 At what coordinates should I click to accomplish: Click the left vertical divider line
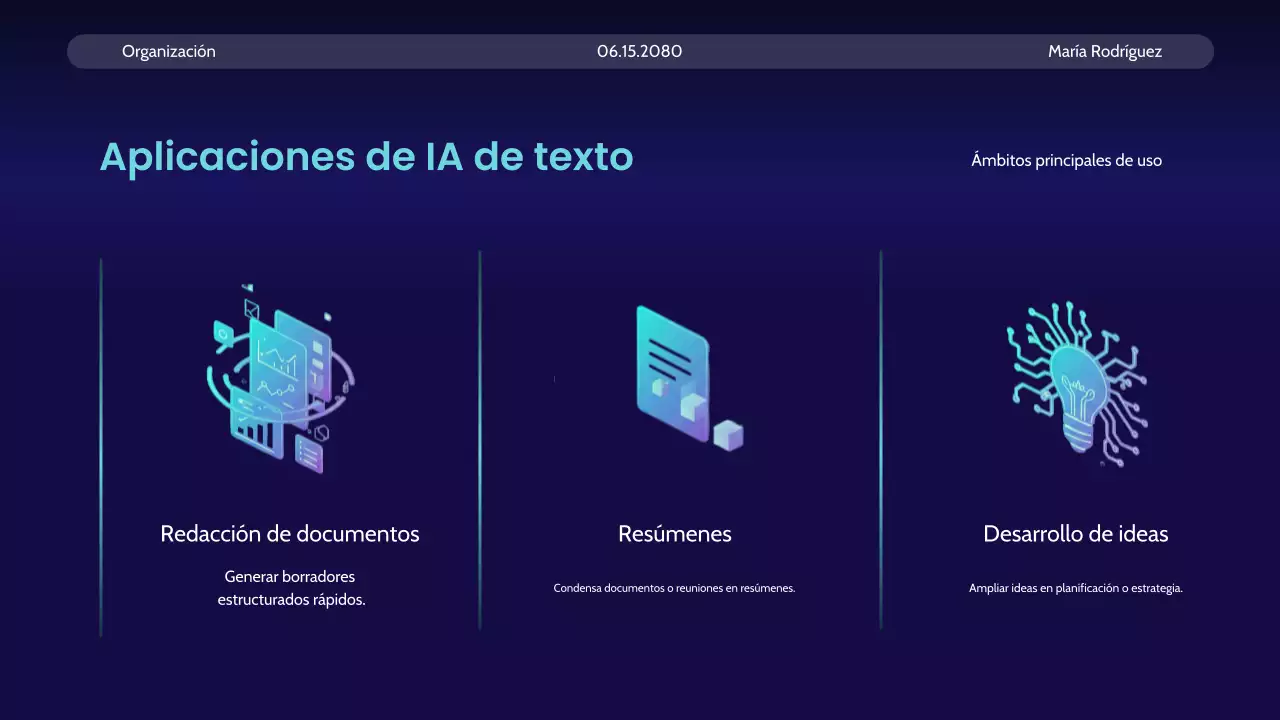point(100,443)
